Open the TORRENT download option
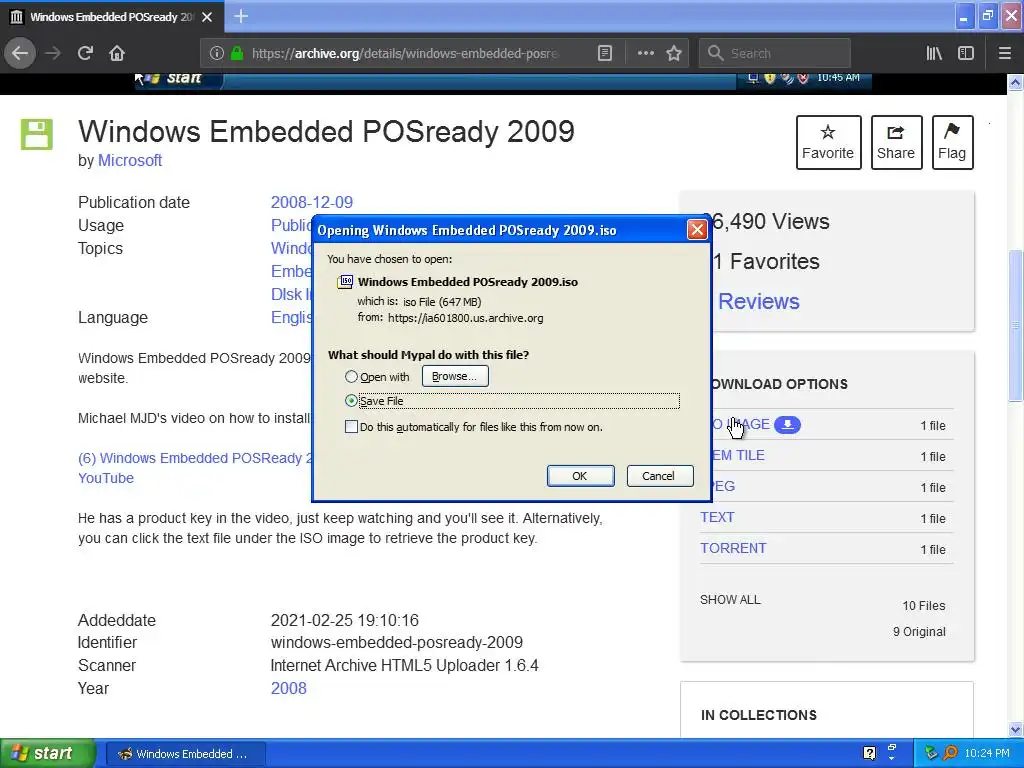The height and width of the screenshot is (768, 1024). click(x=733, y=548)
